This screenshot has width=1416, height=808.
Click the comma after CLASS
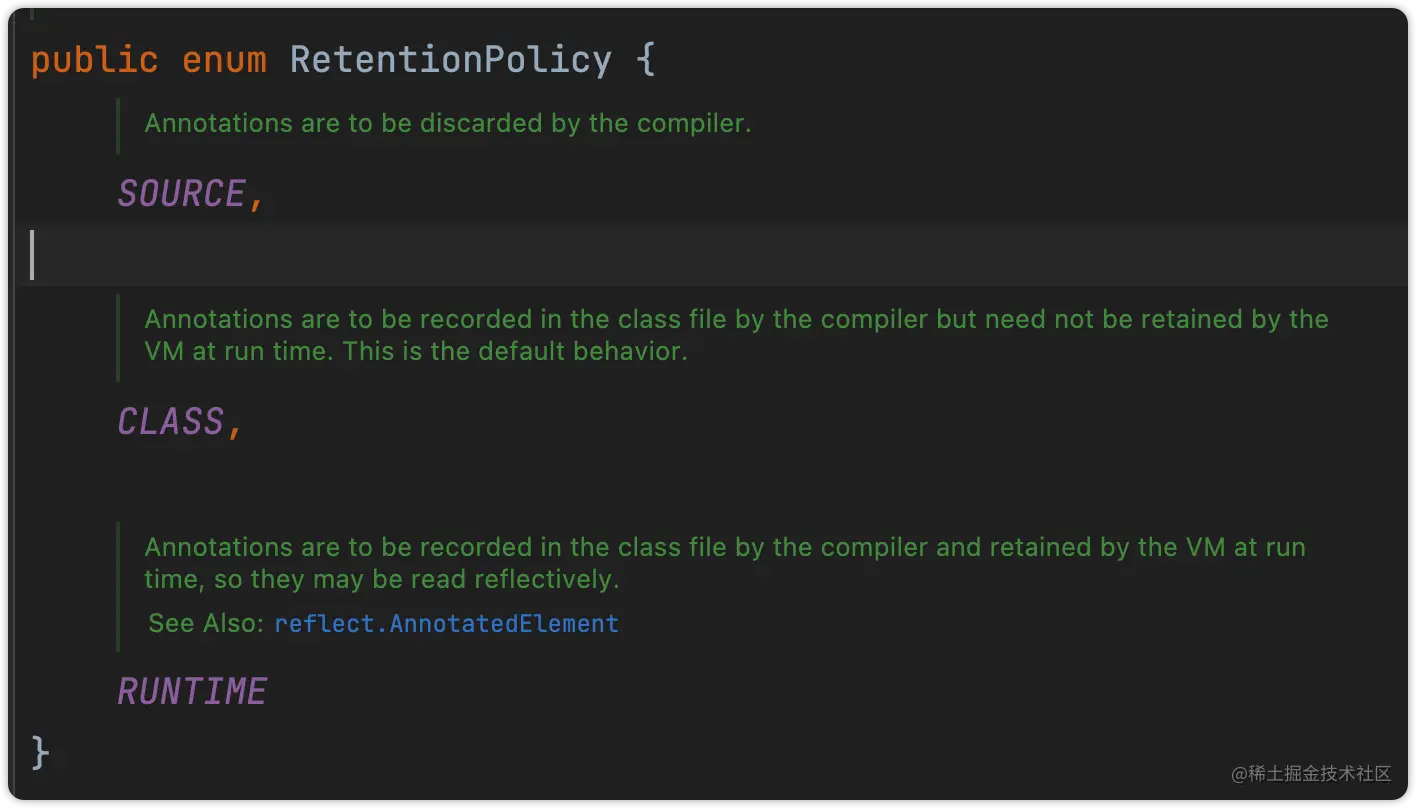point(235,426)
